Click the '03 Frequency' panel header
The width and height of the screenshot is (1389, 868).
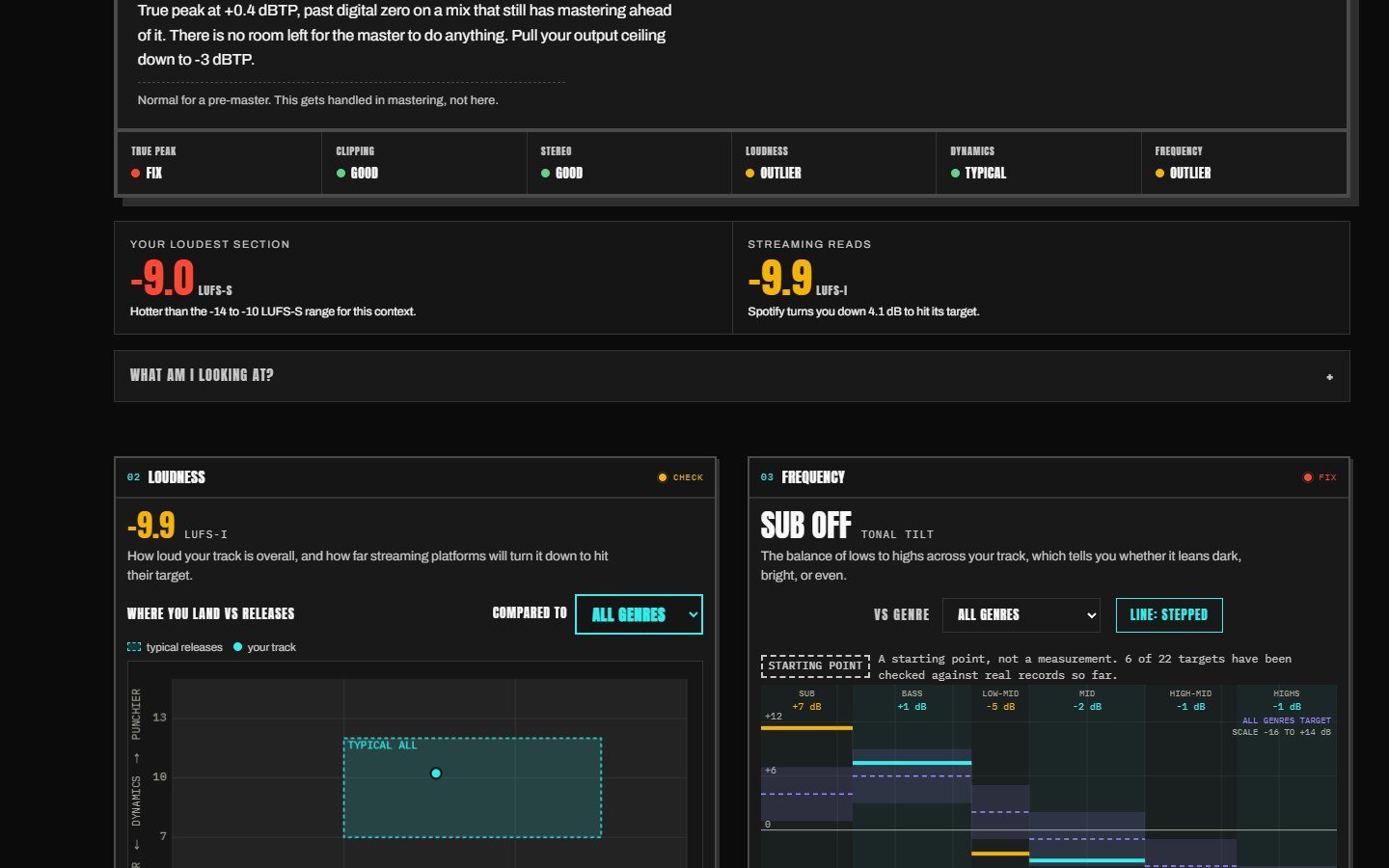click(1049, 477)
